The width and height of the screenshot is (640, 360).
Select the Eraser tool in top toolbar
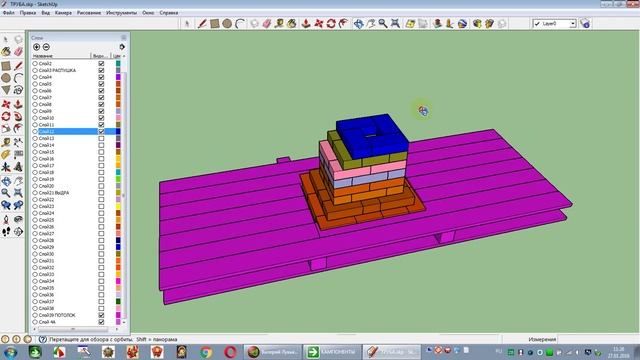coord(267,24)
